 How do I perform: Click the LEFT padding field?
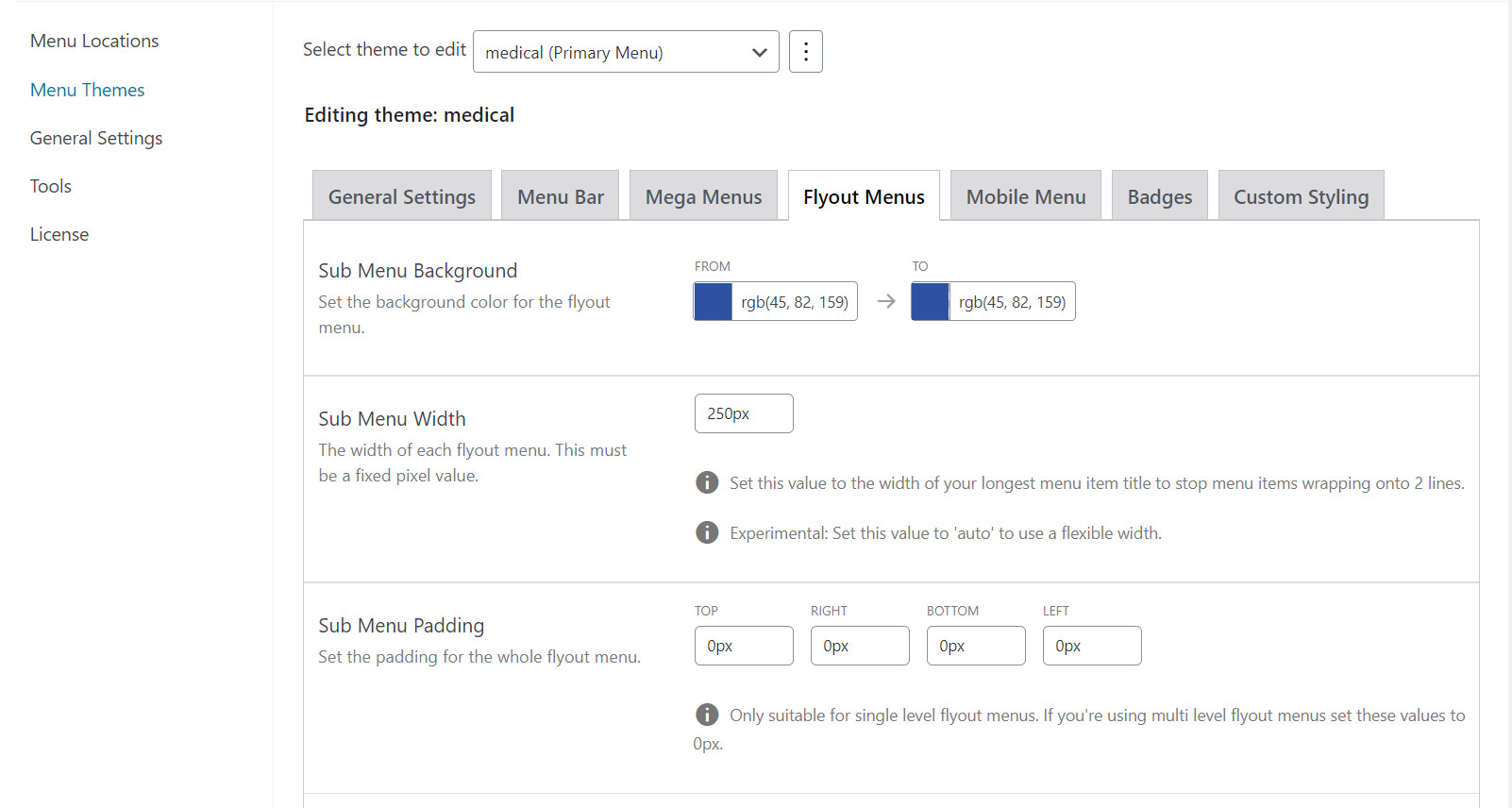click(x=1092, y=646)
